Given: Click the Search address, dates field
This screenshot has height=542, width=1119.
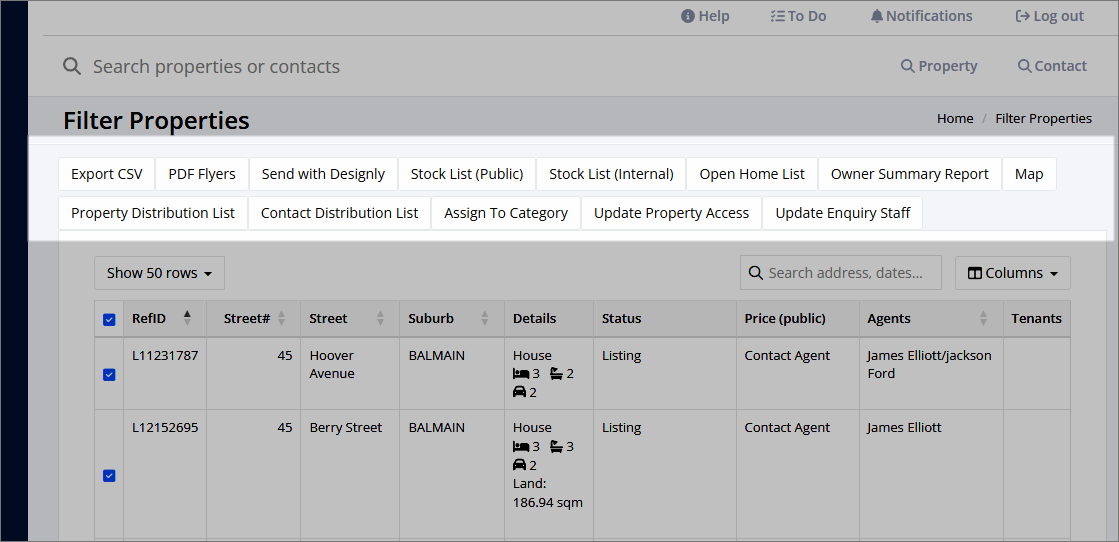Looking at the screenshot, I should click(841, 273).
